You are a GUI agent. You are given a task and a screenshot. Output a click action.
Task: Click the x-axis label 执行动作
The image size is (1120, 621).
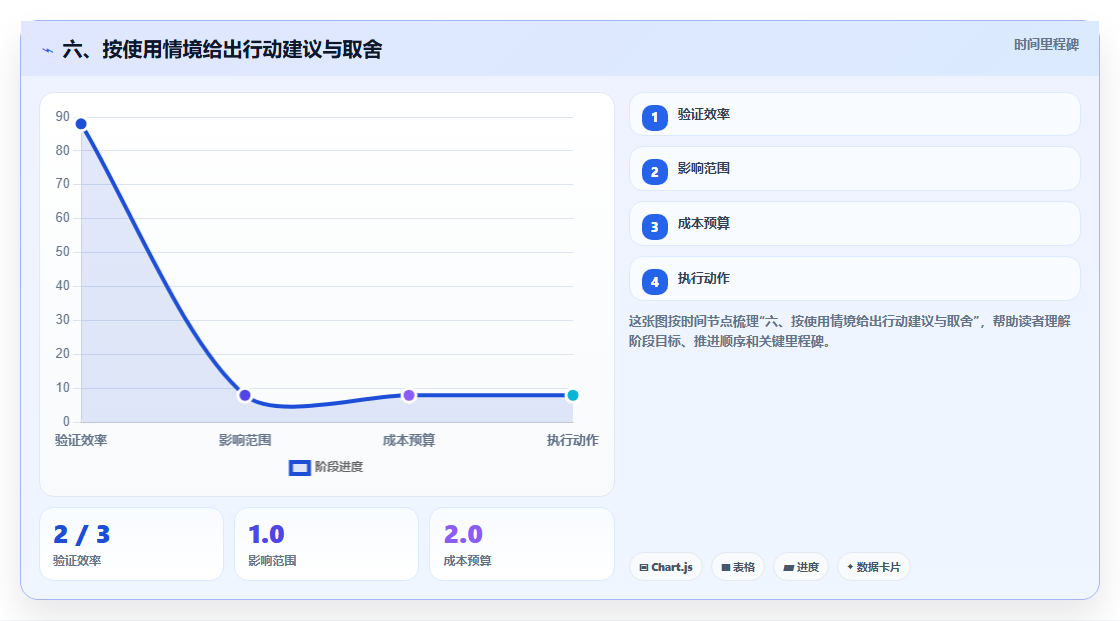(x=573, y=440)
